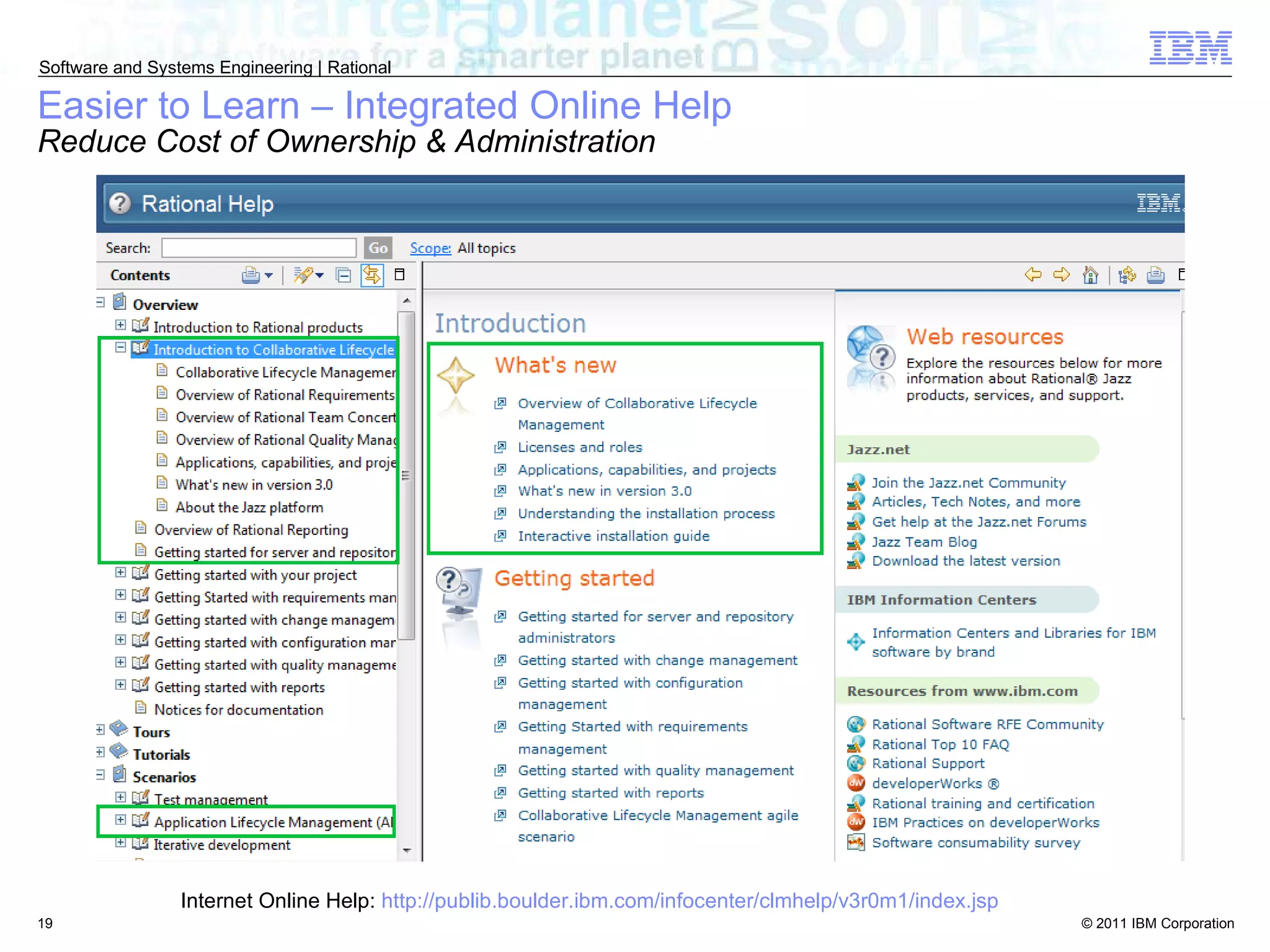Open Jazz Team Blog link
1270x952 pixels.
click(x=924, y=542)
